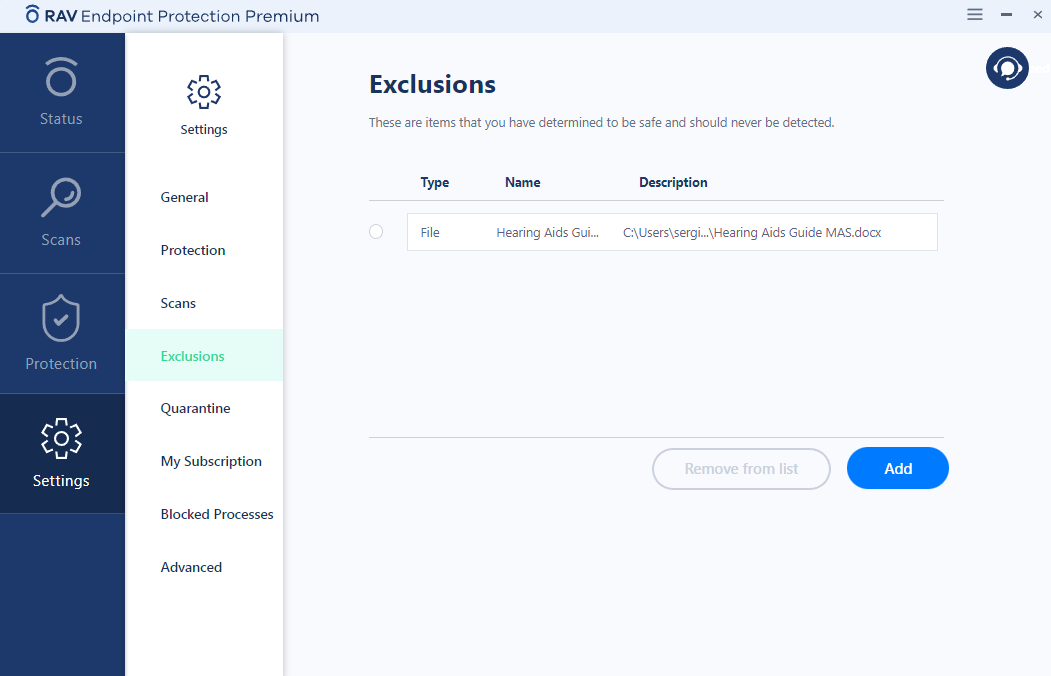The height and width of the screenshot is (676, 1051).
Task: Open Quarantine settings page
Action: click(196, 409)
